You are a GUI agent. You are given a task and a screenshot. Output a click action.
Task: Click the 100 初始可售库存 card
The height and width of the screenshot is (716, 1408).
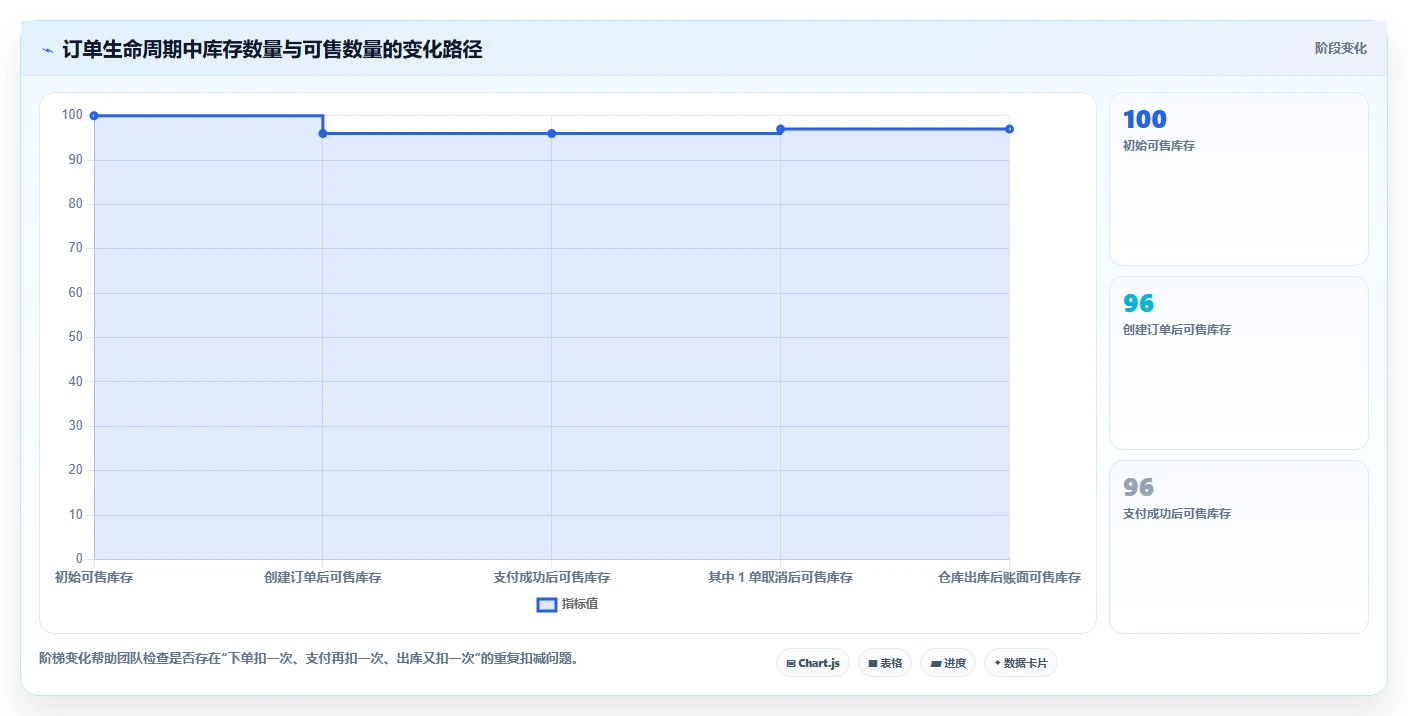[1238, 179]
